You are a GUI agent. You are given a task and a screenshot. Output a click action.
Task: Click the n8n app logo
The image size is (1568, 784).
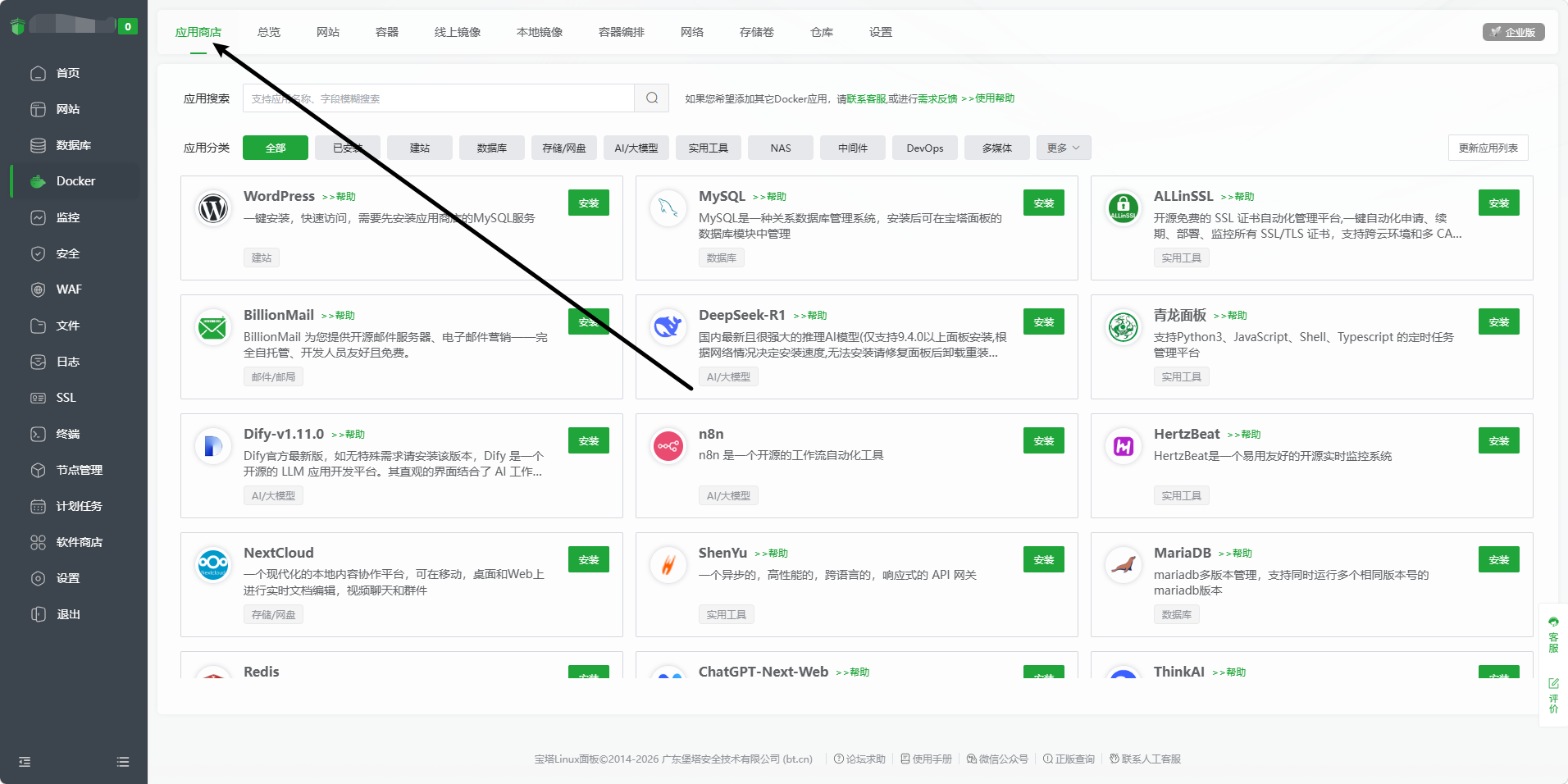[668, 446]
